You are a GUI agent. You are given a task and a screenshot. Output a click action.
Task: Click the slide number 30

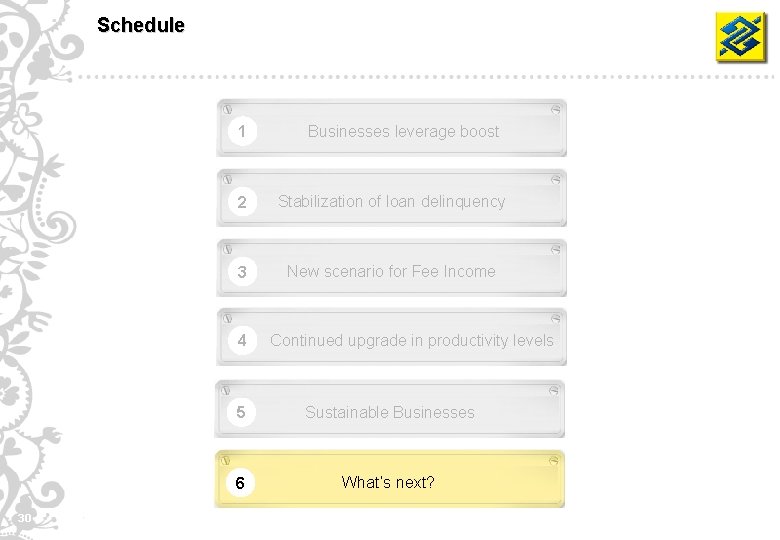pyautogui.click(x=26, y=517)
